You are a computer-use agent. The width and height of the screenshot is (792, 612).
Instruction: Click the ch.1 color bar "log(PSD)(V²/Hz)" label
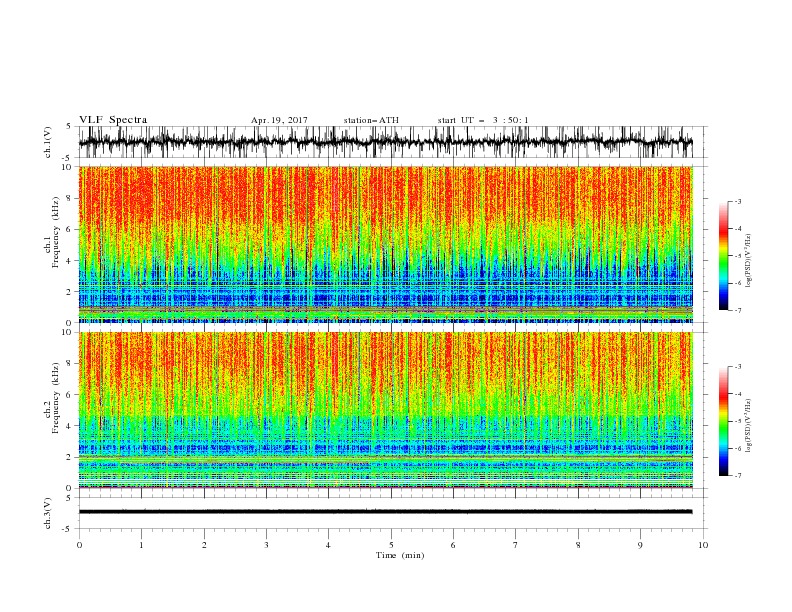pos(749,261)
